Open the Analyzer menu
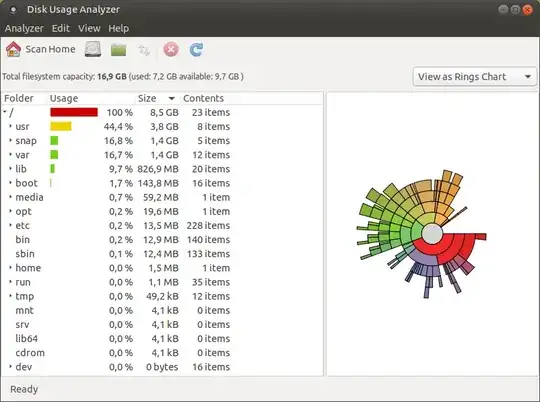Viewport: 540px width, 402px height. coord(24,28)
